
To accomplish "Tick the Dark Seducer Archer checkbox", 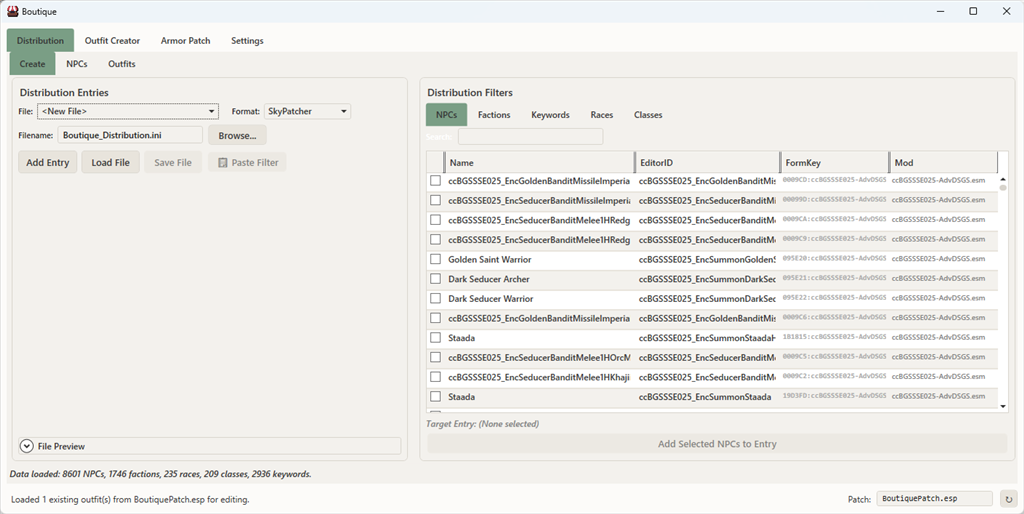I will [x=435, y=279].
